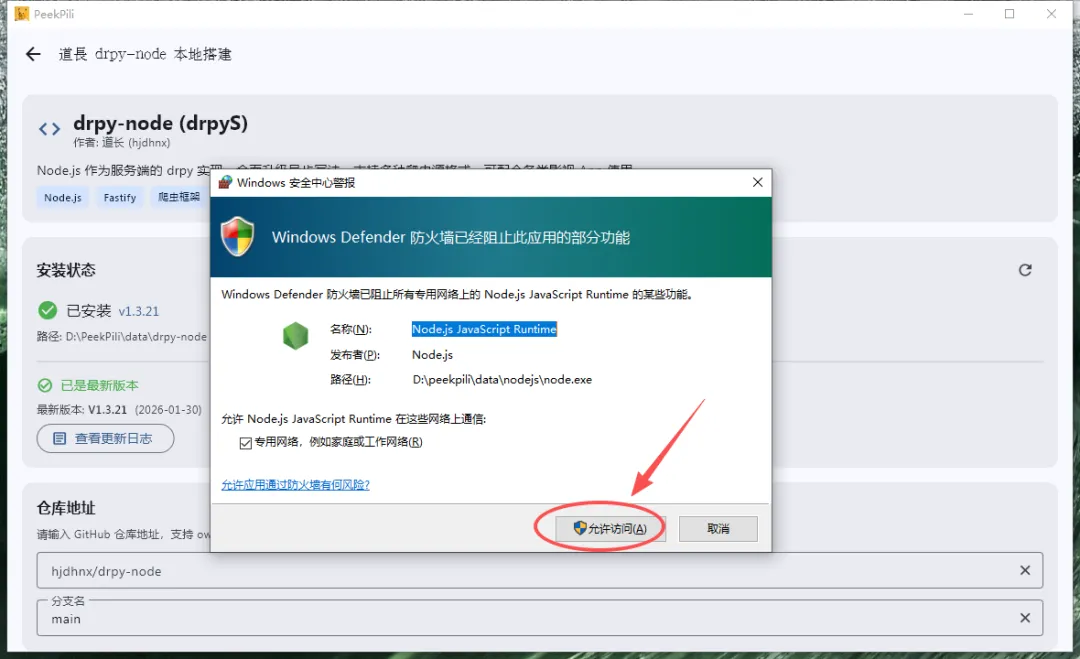The height and width of the screenshot is (659, 1080).
Task: Click Allow access button in firewall dialog
Action: click(x=610, y=529)
